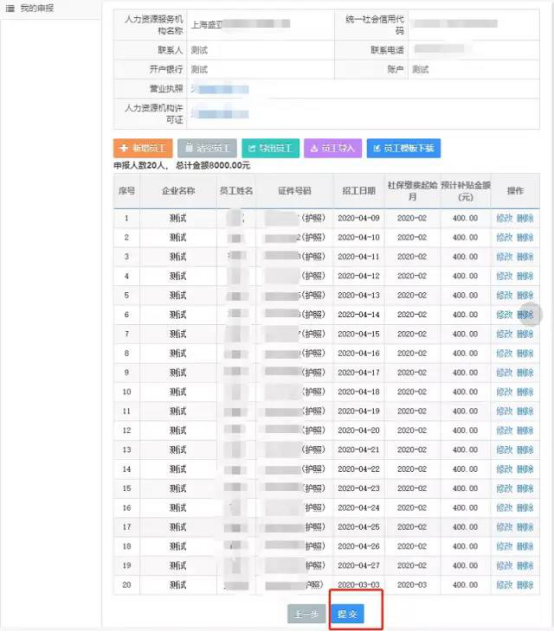The height and width of the screenshot is (632, 554).
Task: Click the 招工日期 column header
Action: 359,191
